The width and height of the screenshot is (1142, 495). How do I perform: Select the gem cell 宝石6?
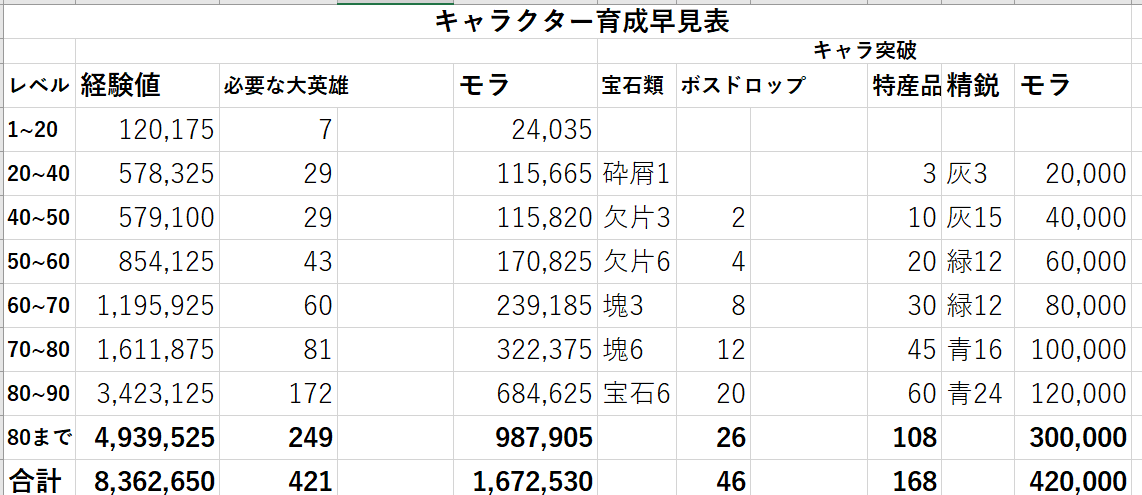[x=637, y=394]
